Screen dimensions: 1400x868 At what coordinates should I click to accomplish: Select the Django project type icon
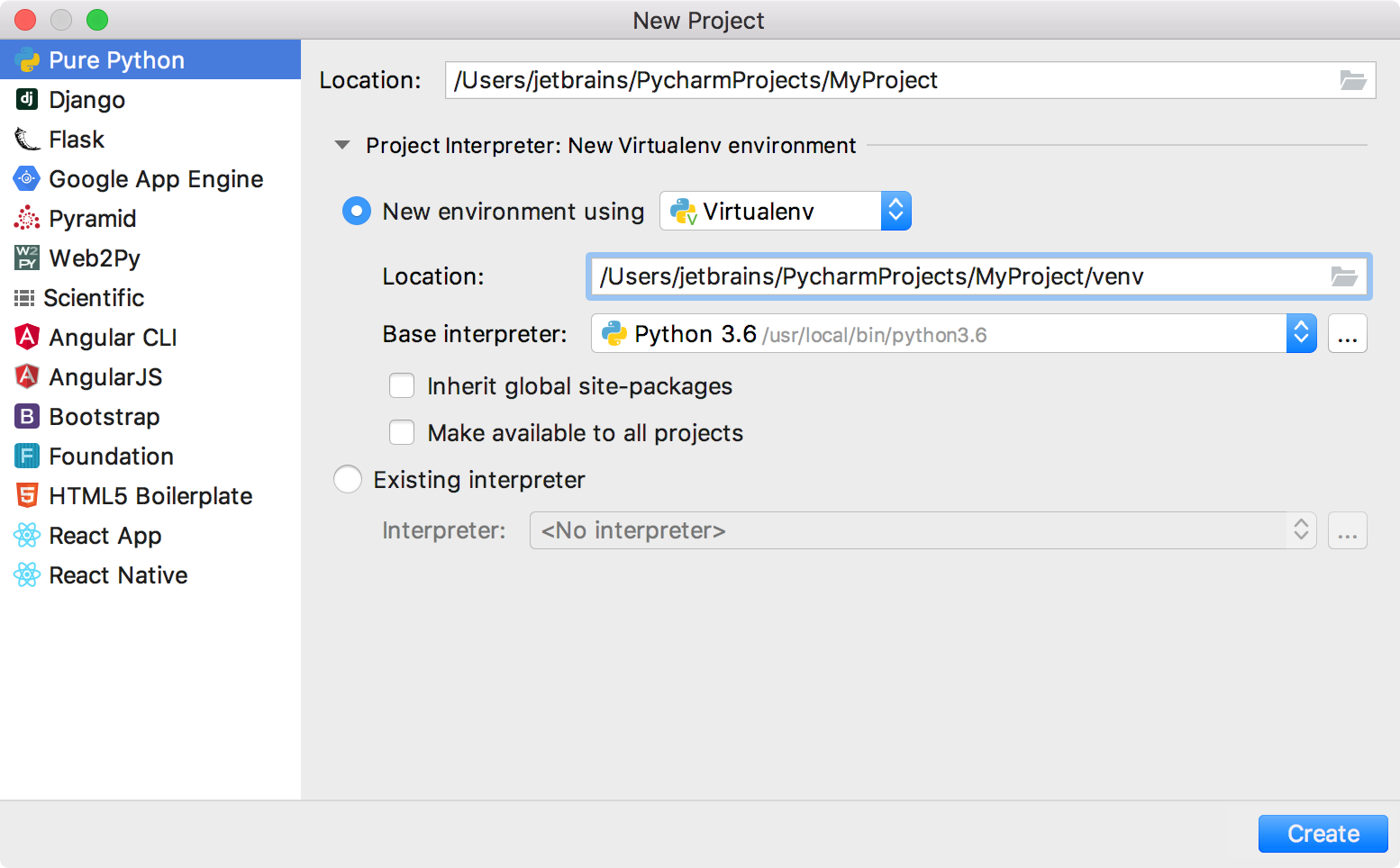tap(27, 99)
